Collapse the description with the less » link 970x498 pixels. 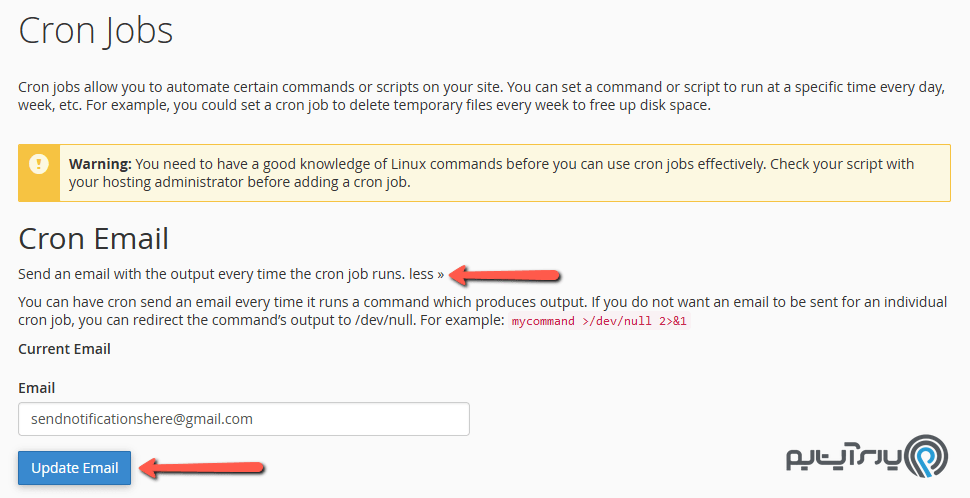(426, 273)
